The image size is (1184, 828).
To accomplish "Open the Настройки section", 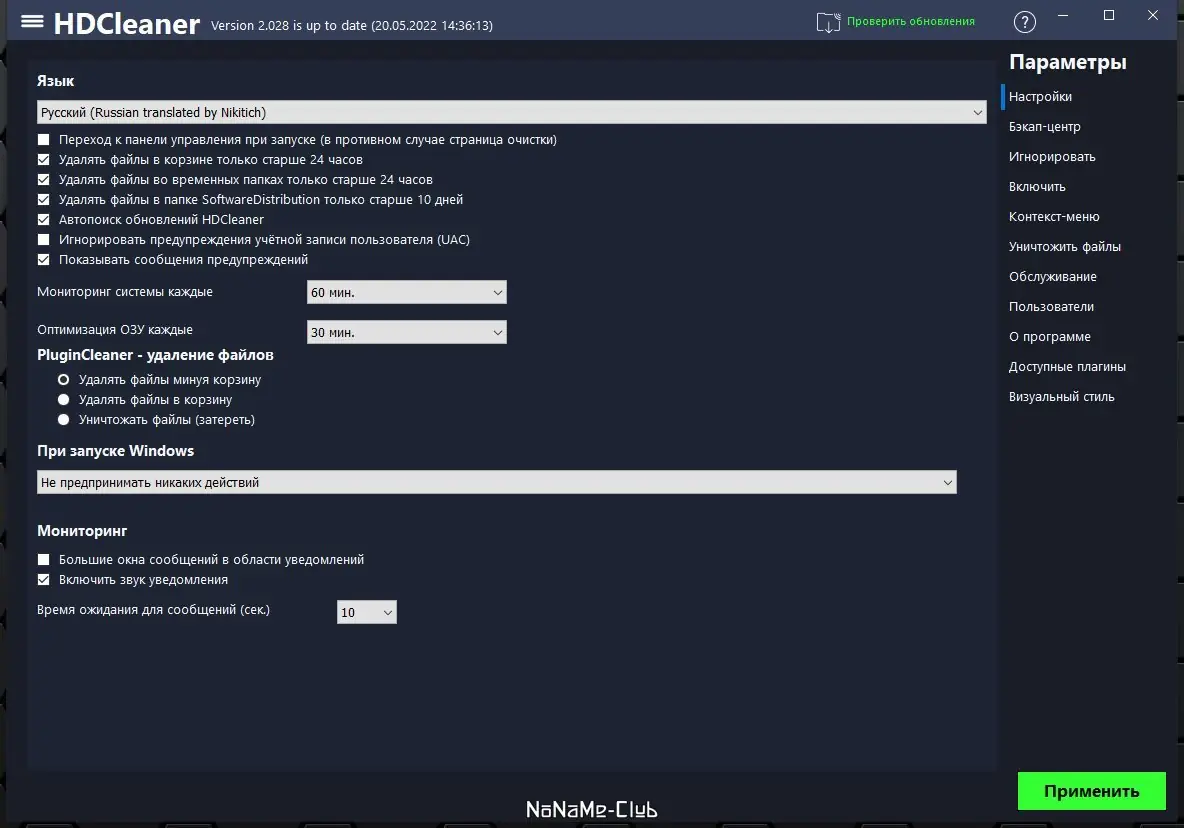I will tap(1040, 97).
